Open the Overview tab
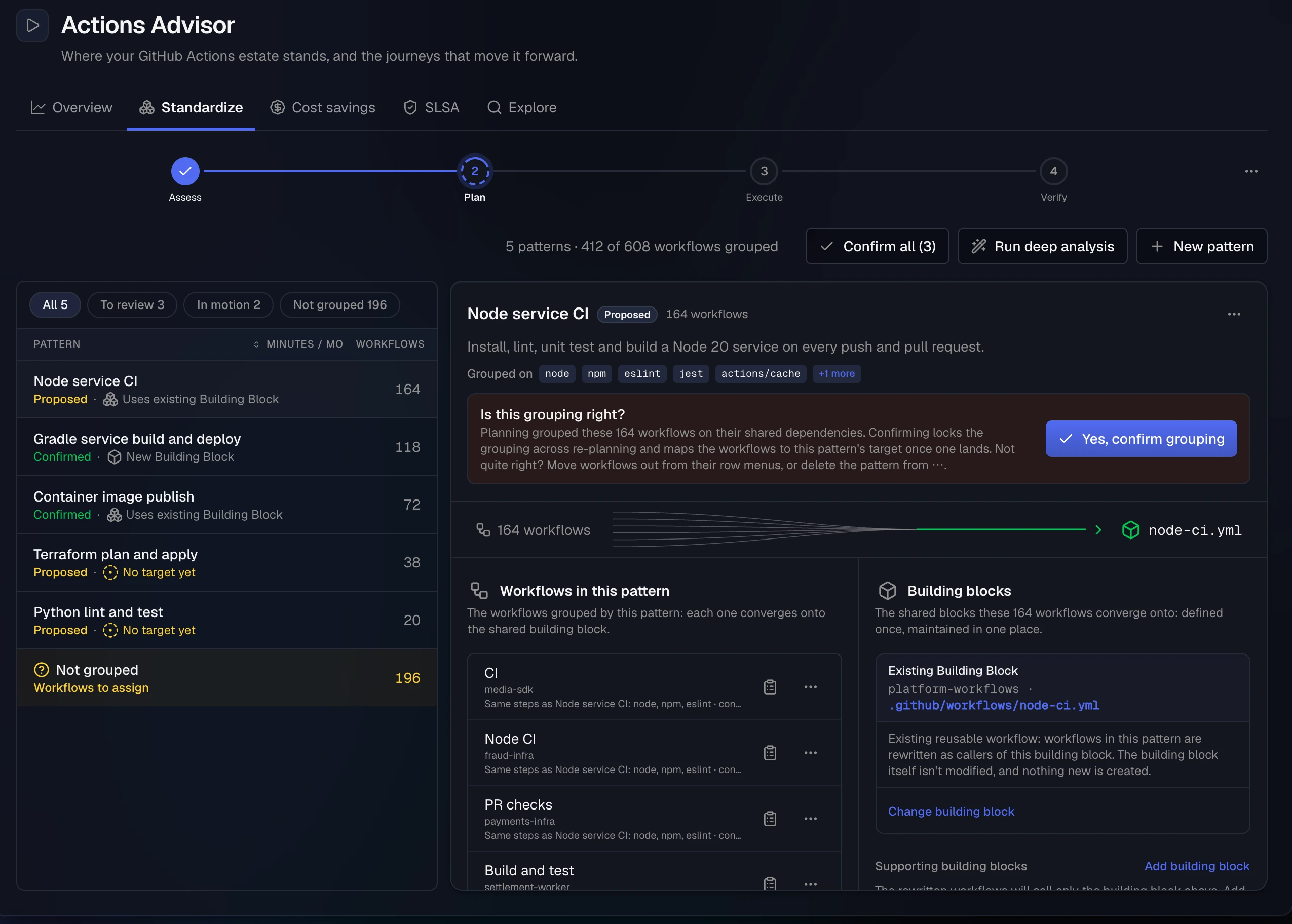Screen dimensions: 1292x924 pos(71,107)
